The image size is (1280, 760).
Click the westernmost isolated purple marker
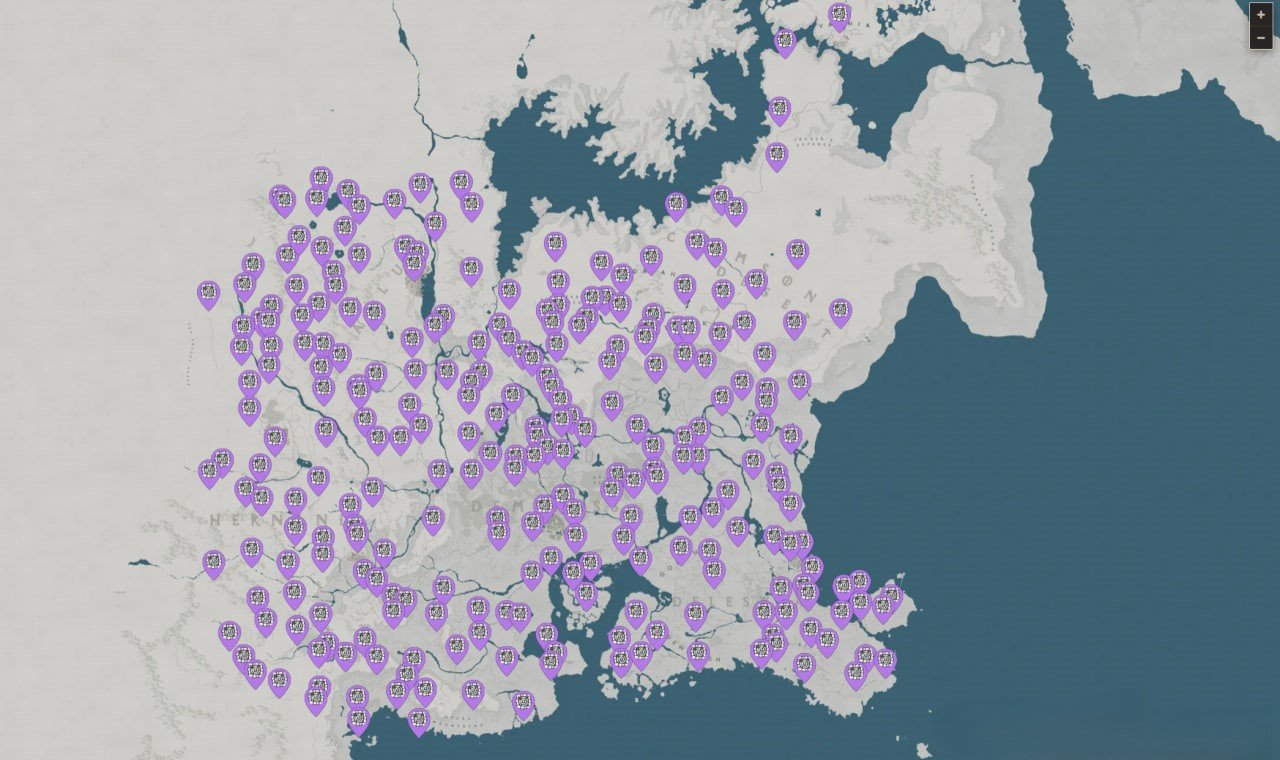(x=208, y=293)
